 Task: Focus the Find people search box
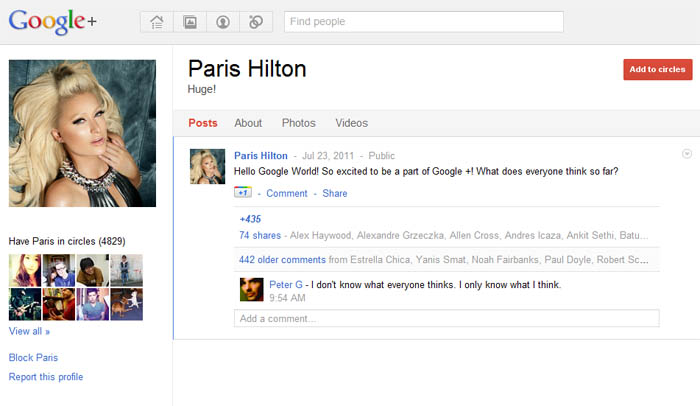coord(424,22)
